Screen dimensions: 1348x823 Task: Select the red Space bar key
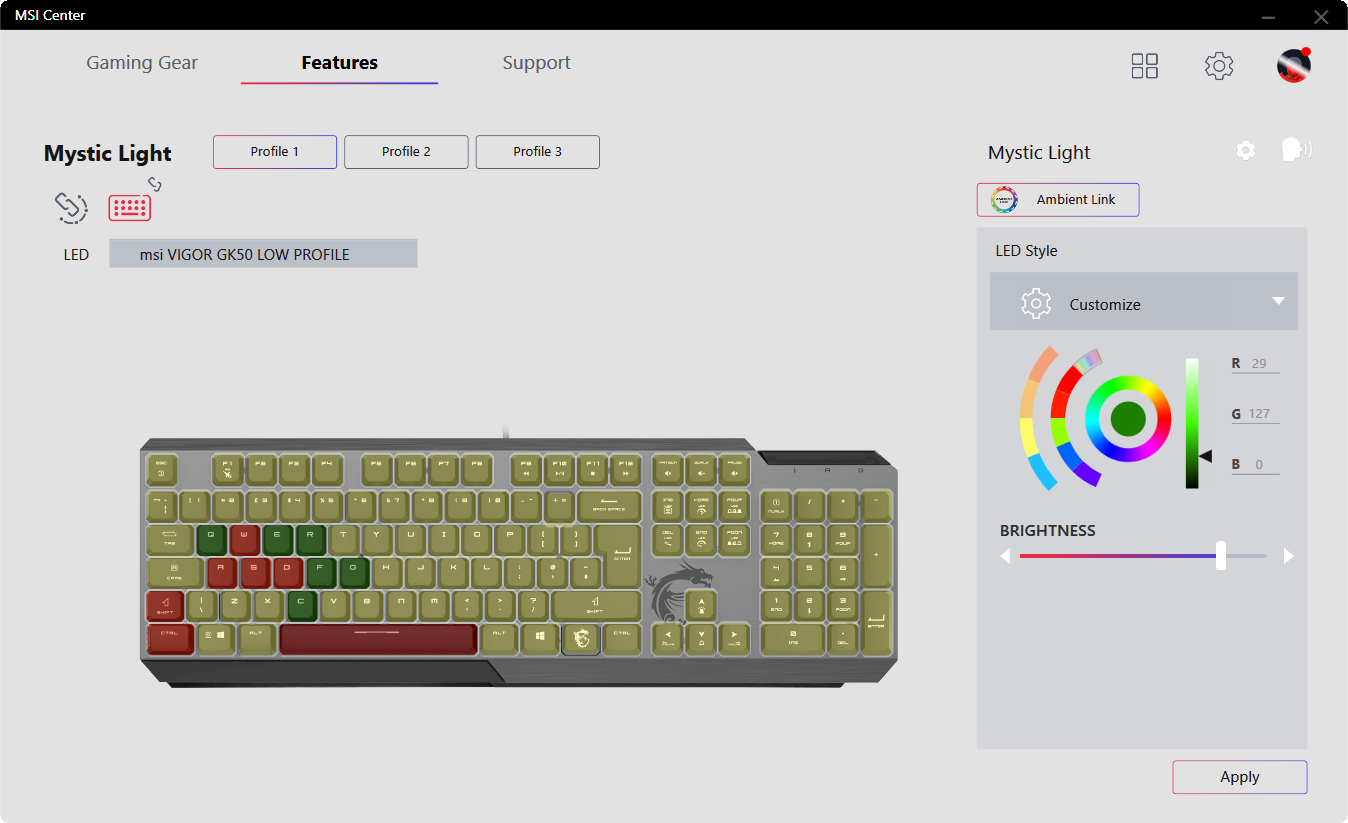pyautogui.click(x=378, y=638)
